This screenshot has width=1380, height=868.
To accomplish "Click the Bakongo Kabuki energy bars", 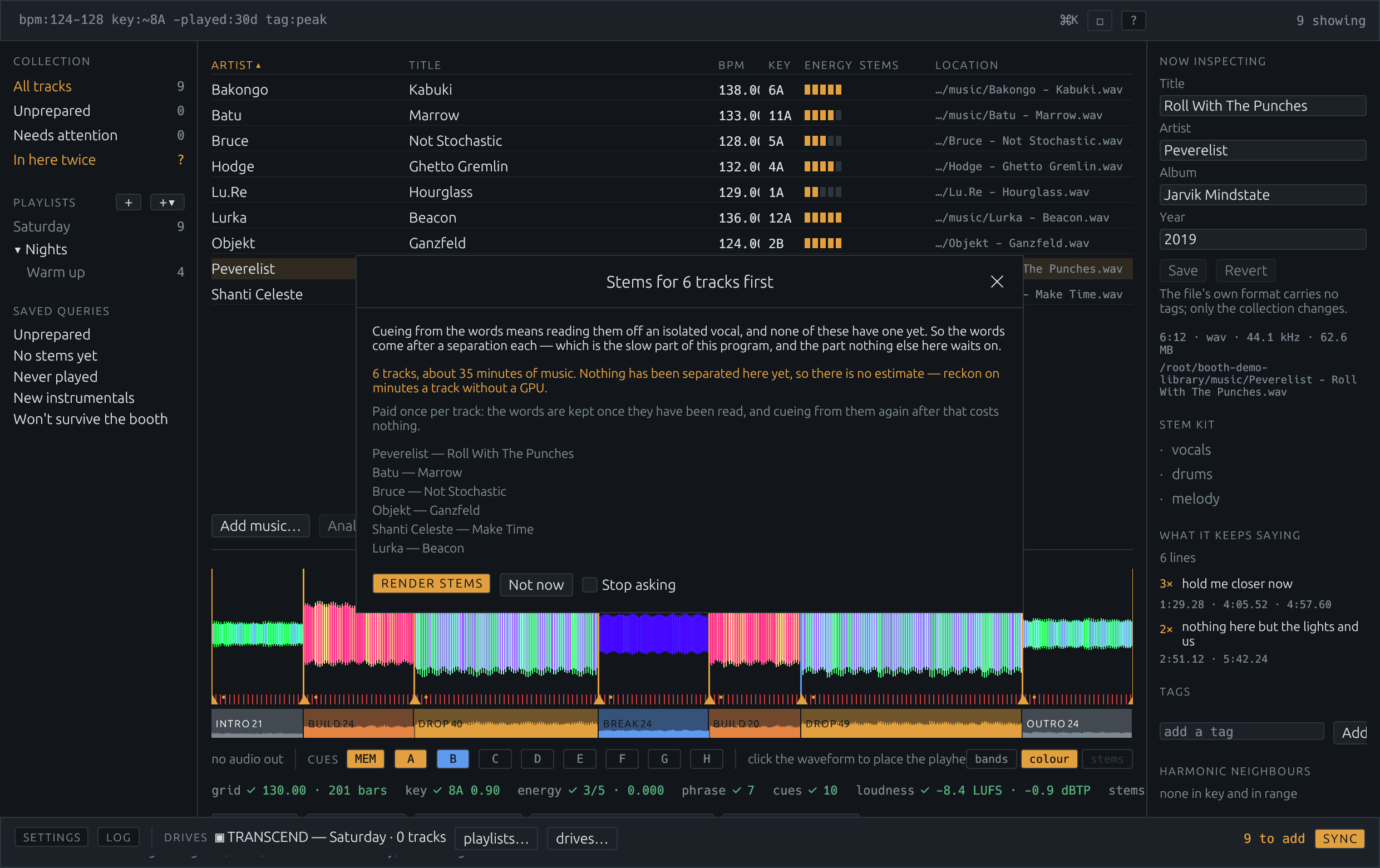I will coord(823,90).
